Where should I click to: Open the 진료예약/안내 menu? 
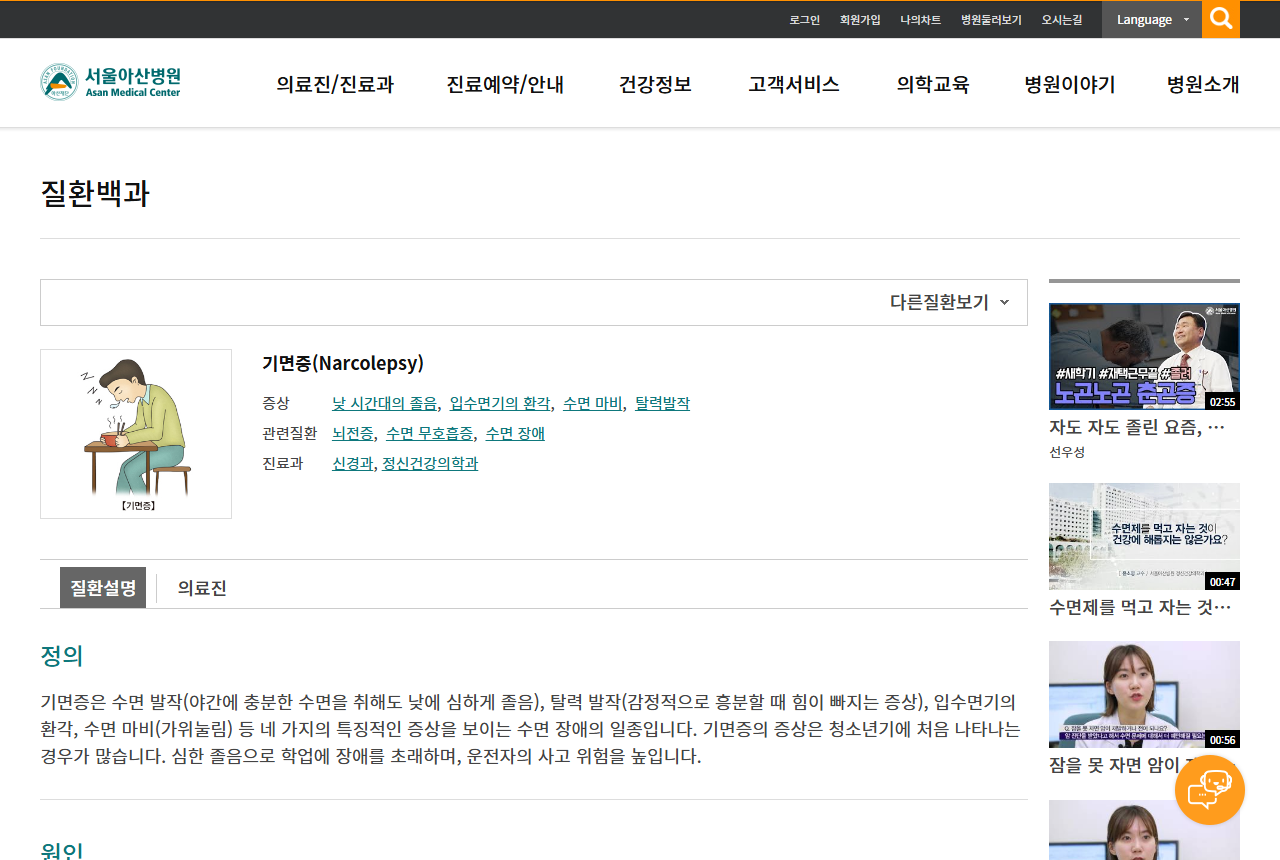[505, 84]
